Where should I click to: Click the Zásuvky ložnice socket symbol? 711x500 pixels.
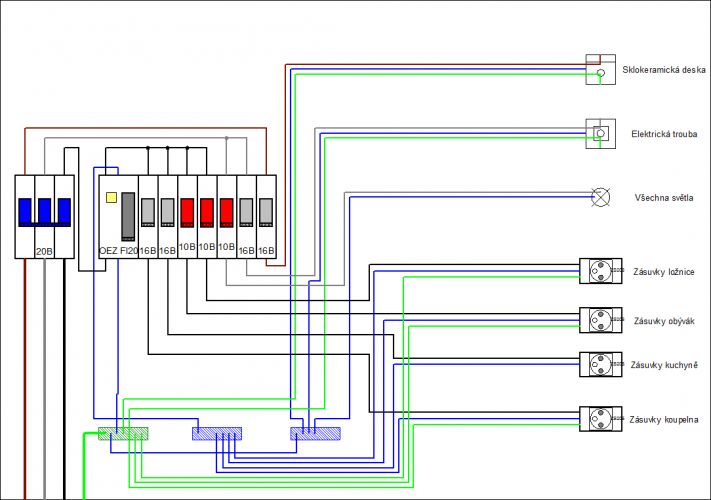pos(600,271)
